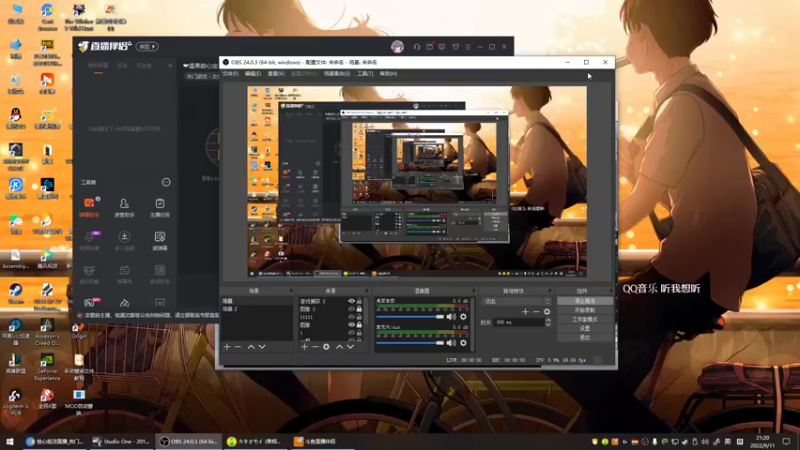Toggle lock on 11111 source
This screenshot has height=450, width=800.
pyautogui.click(x=359, y=317)
